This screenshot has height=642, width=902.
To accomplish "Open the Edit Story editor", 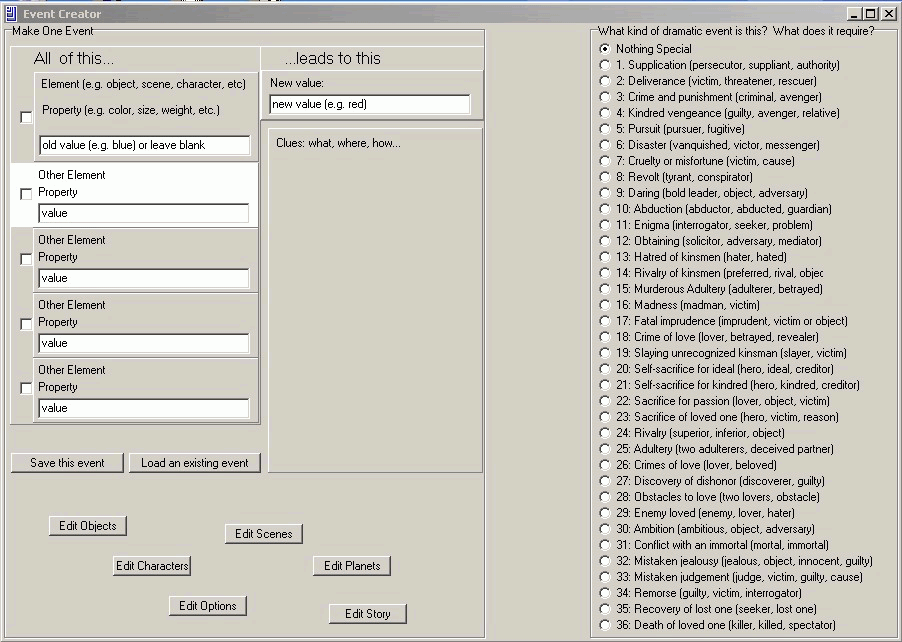I will pos(367,614).
